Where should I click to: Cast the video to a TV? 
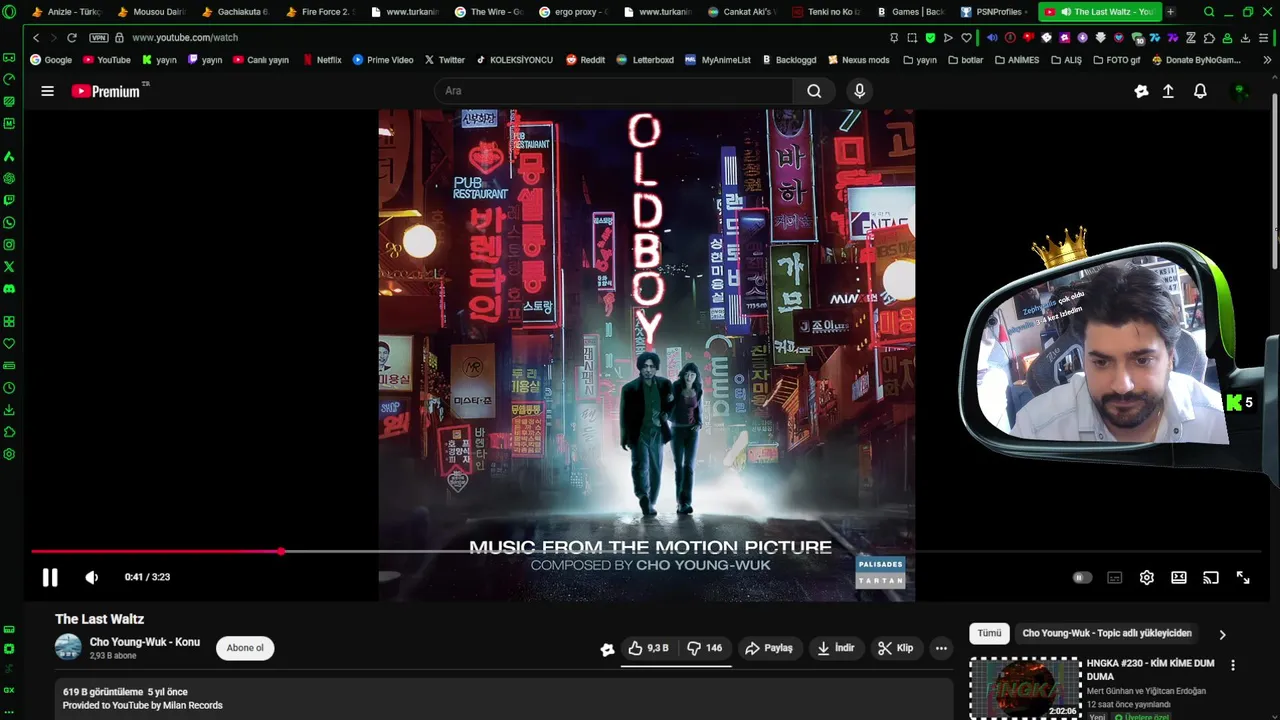pyautogui.click(x=1211, y=577)
